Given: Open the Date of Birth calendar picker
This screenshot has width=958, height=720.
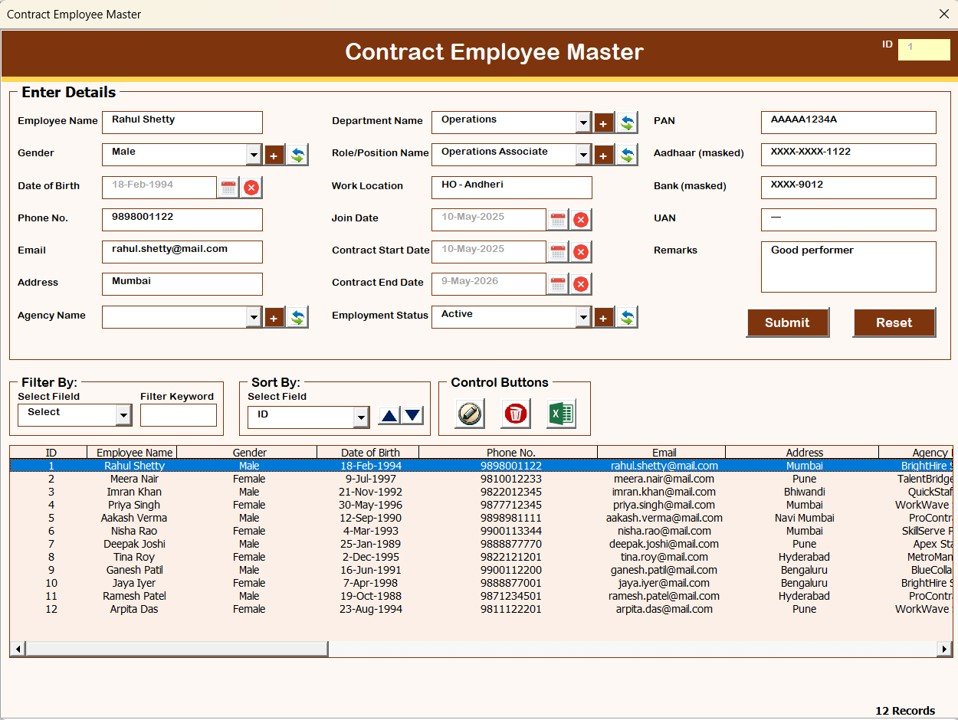Looking at the screenshot, I should tap(228, 187).
